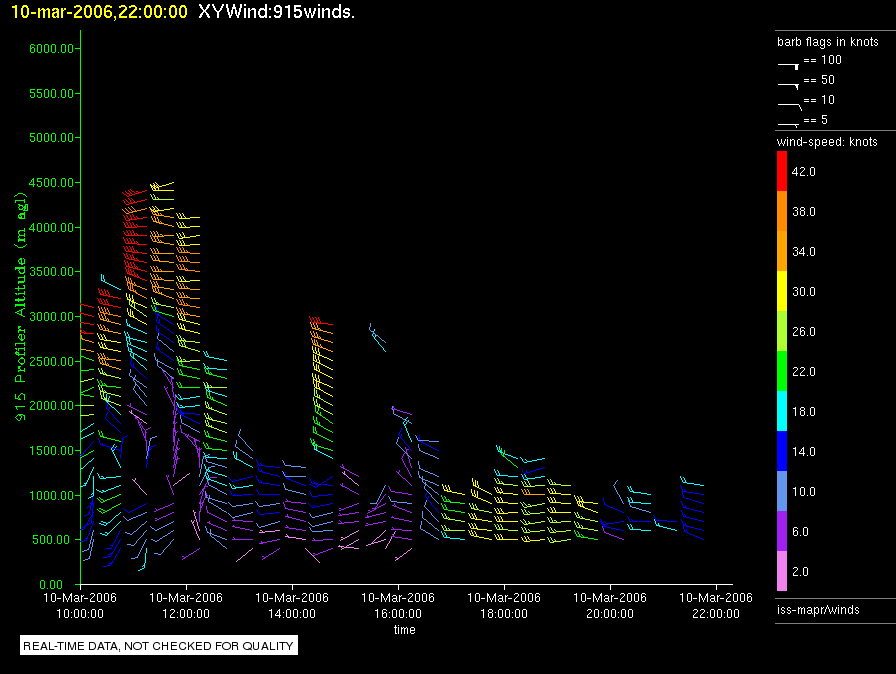Click the 'wind-speed: knots' legend heading
This screenshot has height=674, width=896.
827,142
